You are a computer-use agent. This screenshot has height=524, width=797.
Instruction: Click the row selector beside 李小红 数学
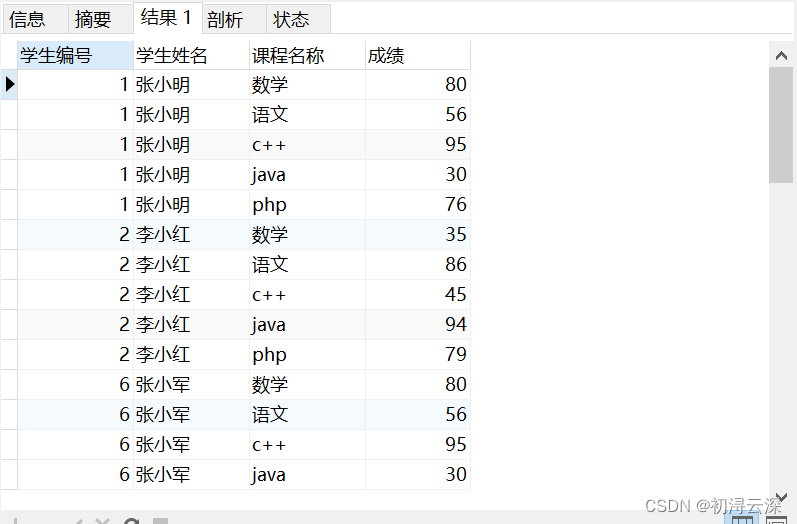pyautogui.click(x=9, y=234)
